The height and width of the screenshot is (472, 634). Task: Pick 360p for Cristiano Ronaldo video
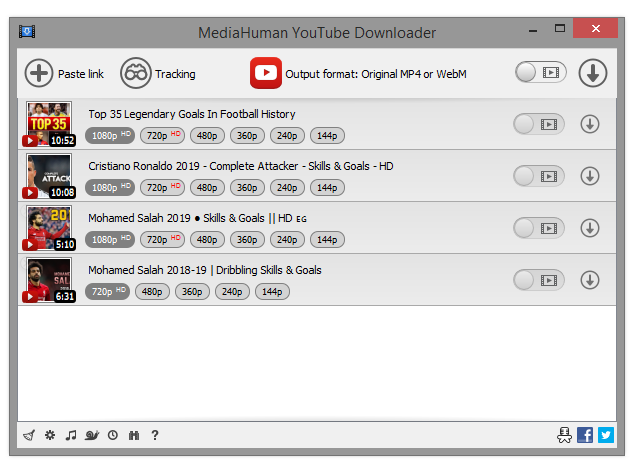(x=247, y=188)
